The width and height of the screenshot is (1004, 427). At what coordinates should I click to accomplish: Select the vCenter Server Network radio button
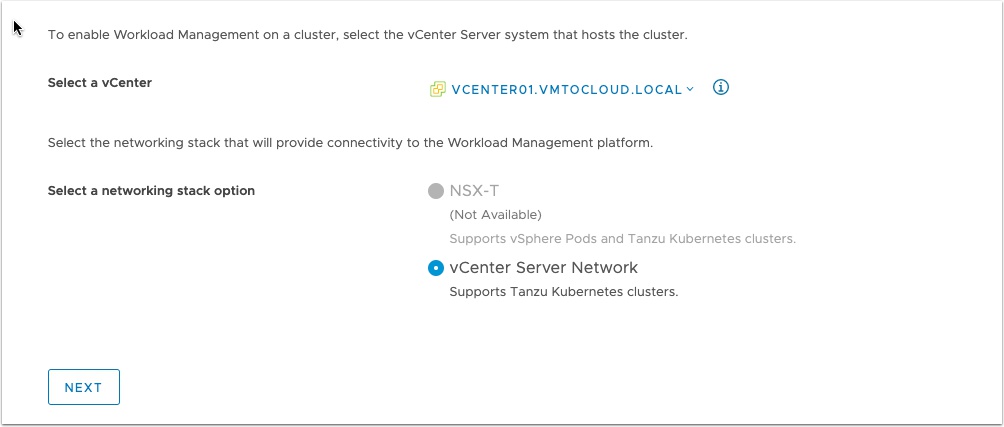tap(436, 268)
